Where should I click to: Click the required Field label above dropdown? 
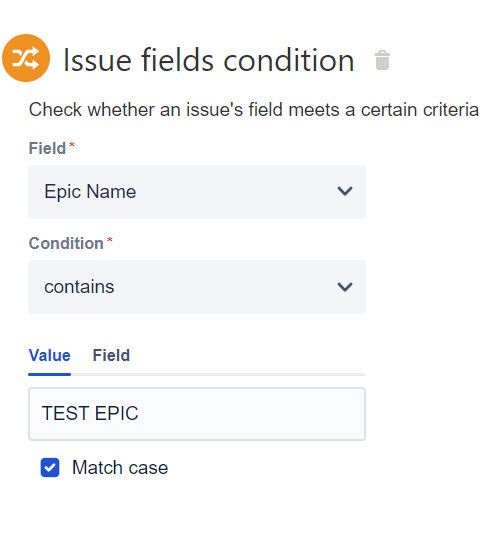(47, 149)
